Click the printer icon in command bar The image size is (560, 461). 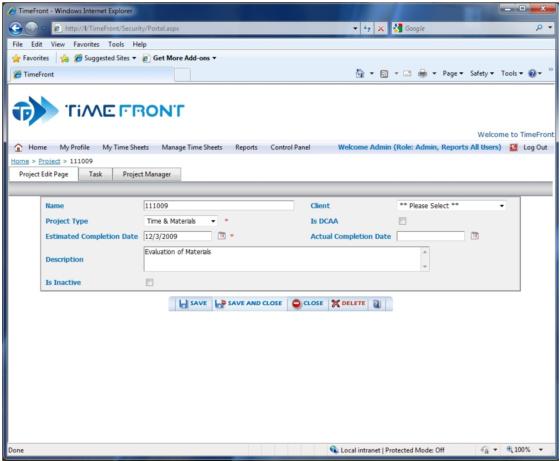[x=422, y=74]
